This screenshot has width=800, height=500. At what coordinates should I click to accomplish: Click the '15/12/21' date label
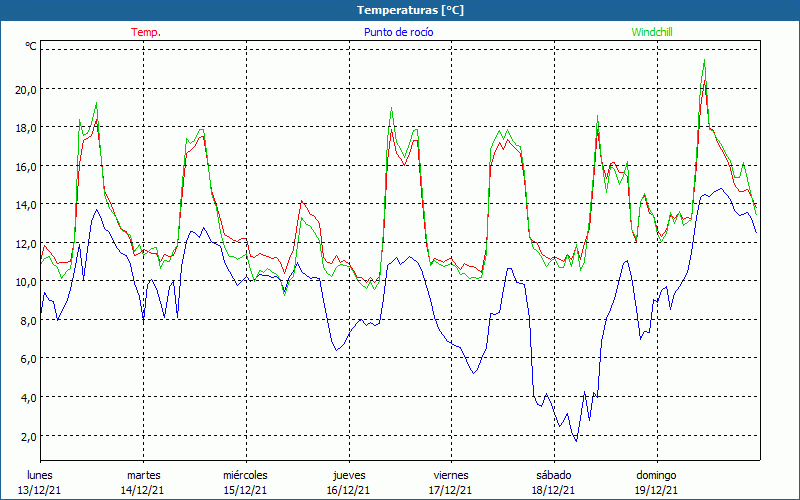pyautogui.click(x=245, y=490)
